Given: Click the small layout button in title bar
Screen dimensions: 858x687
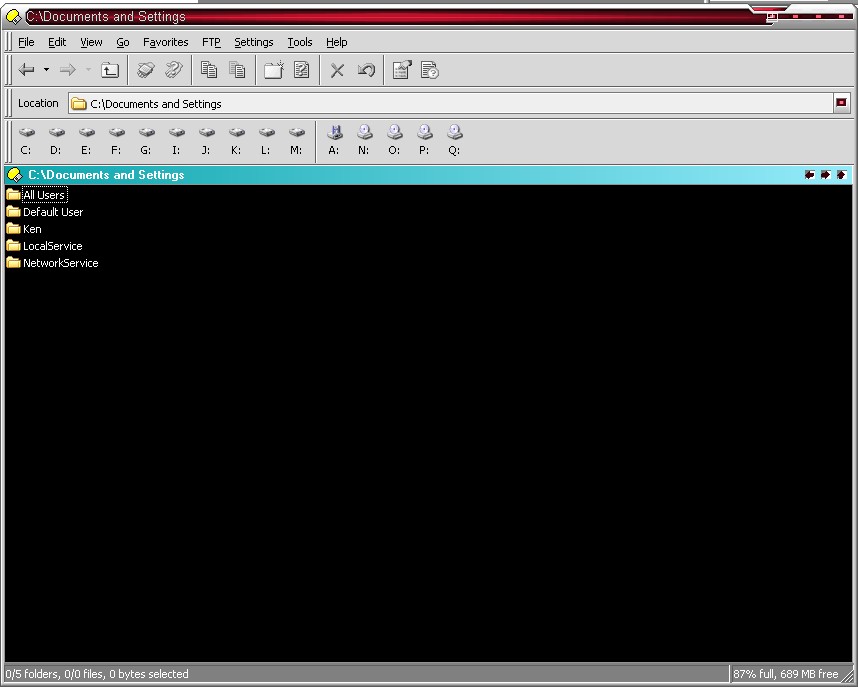Looking at the screenshot, I should (x=772, y=18).
